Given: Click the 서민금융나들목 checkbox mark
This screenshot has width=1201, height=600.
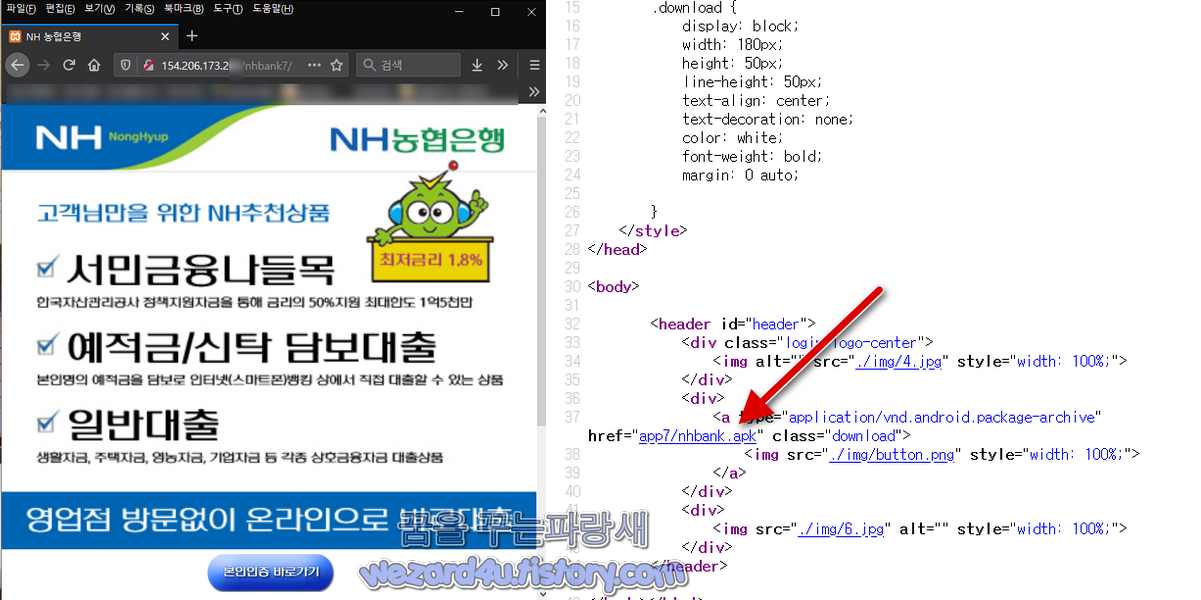Looking at the screenshot, I should coord(47,268).
